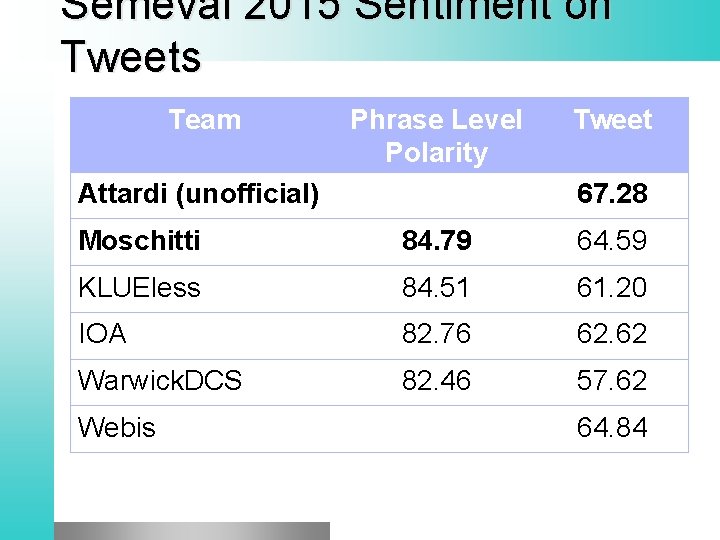
Task: Click the 'IOA' team cell
Action: point(102,334)
